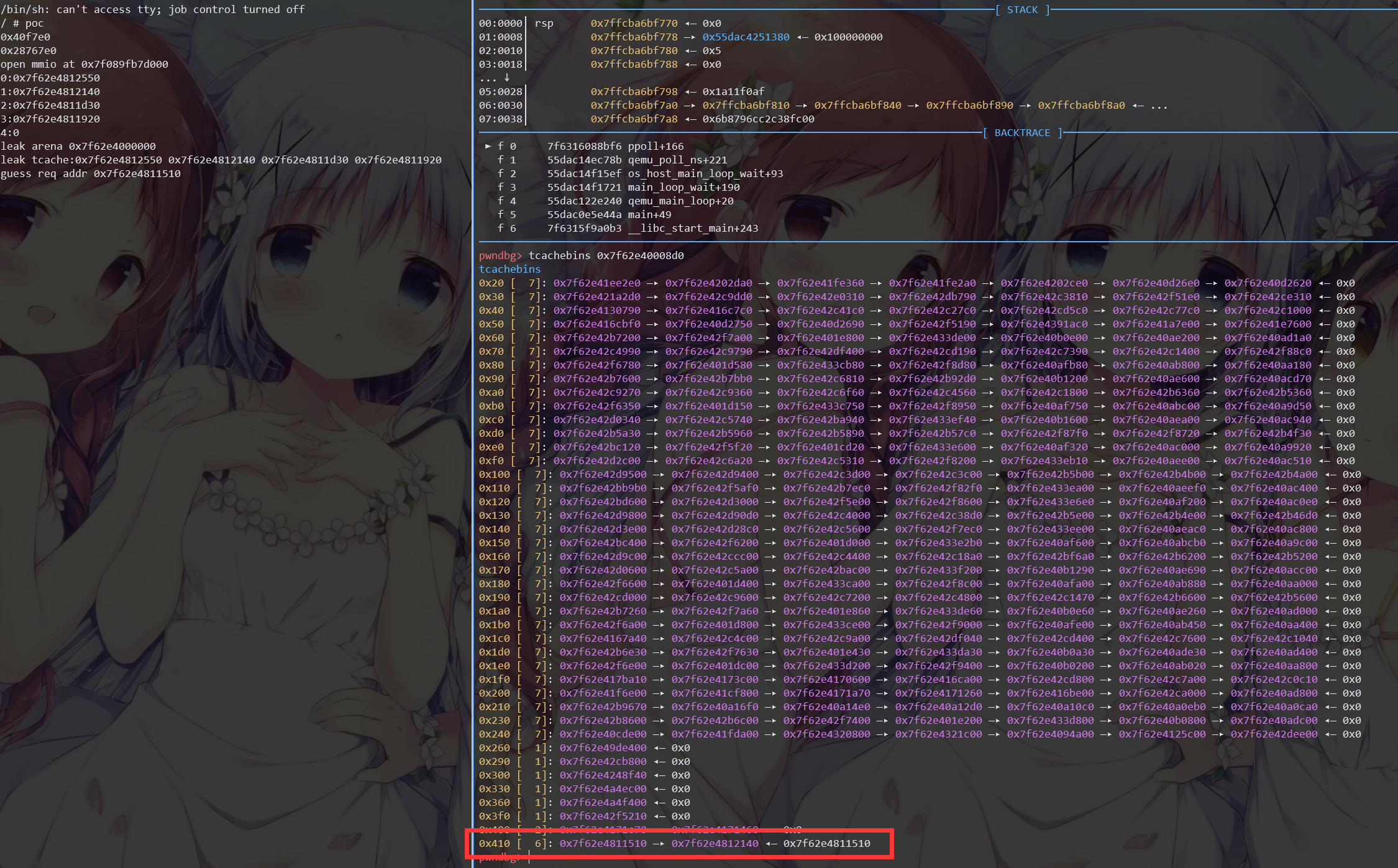Click the '05:0028' stack offset label
1398x868 pixels.
(x=501, y=91)
